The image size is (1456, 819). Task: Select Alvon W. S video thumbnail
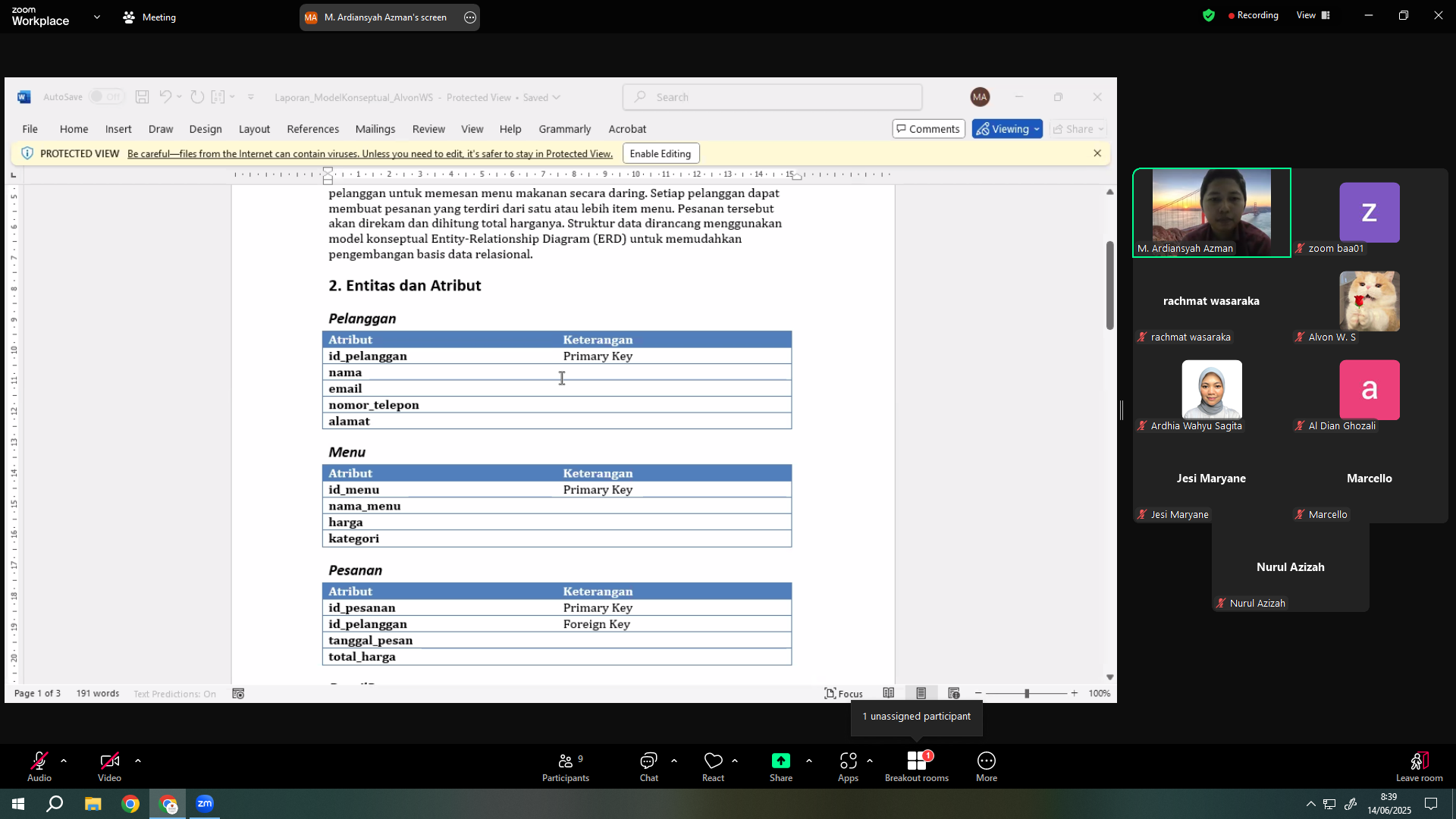pos(1370,302)
